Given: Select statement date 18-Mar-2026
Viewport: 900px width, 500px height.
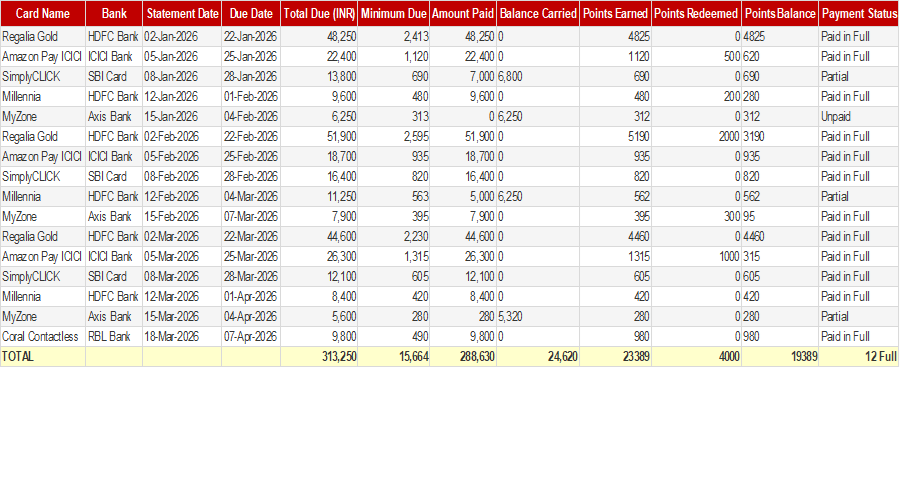Looking at the screenshot, I should click(x=182, y=336).
